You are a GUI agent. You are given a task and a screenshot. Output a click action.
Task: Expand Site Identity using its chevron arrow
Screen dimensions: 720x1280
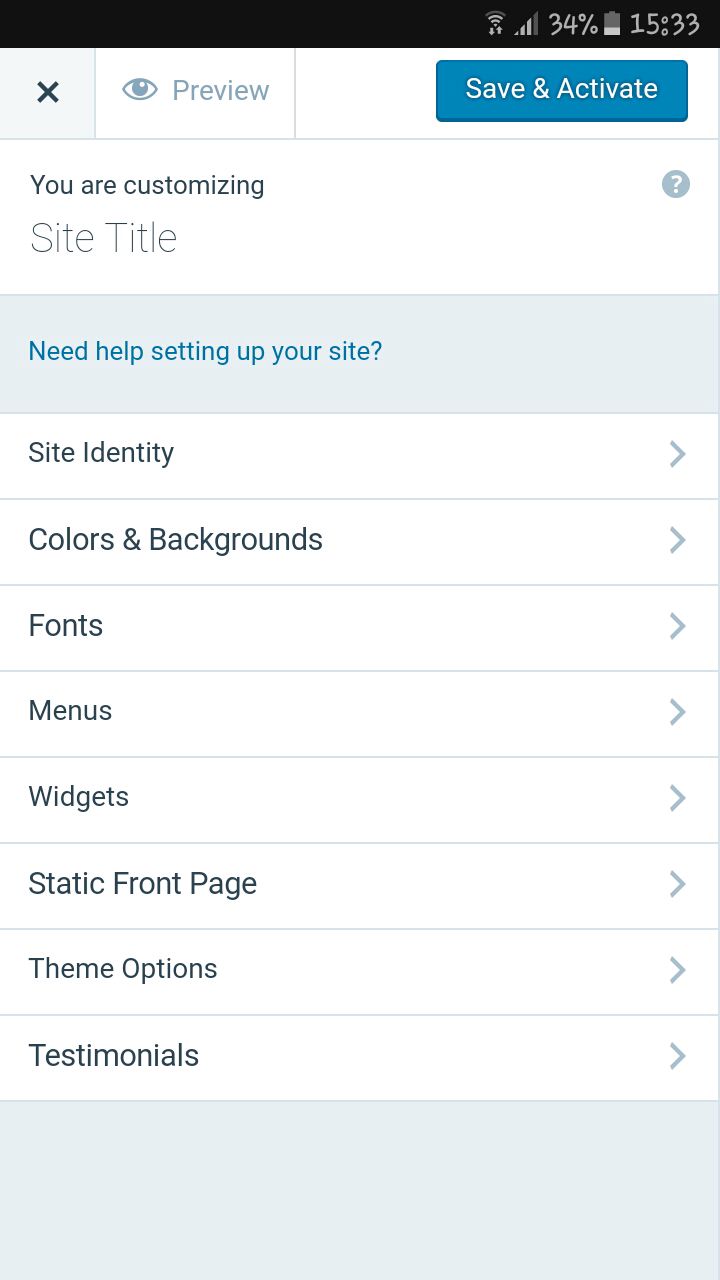pyautogui.click(x=677, y=454)
